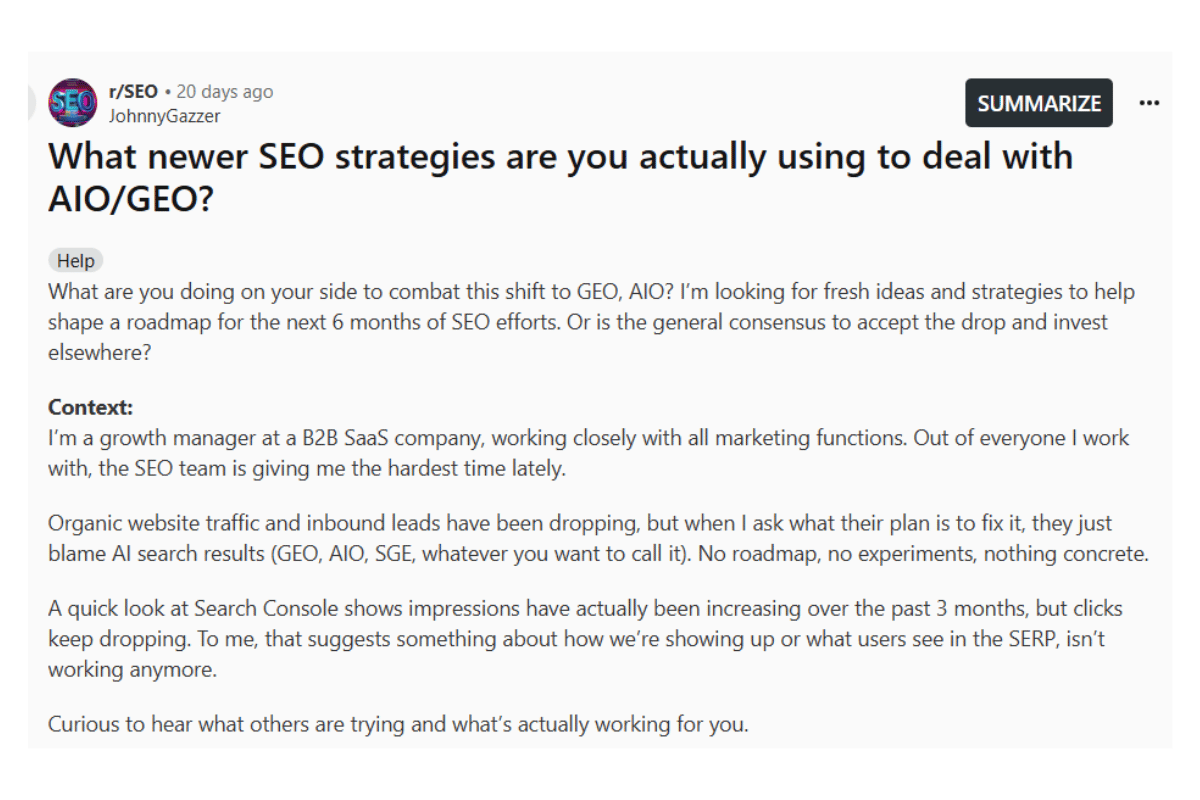1200x800 pixels.
Task: Click the SUMMARIZE button
Action: pyautogui.click(x=1039, y=103)
